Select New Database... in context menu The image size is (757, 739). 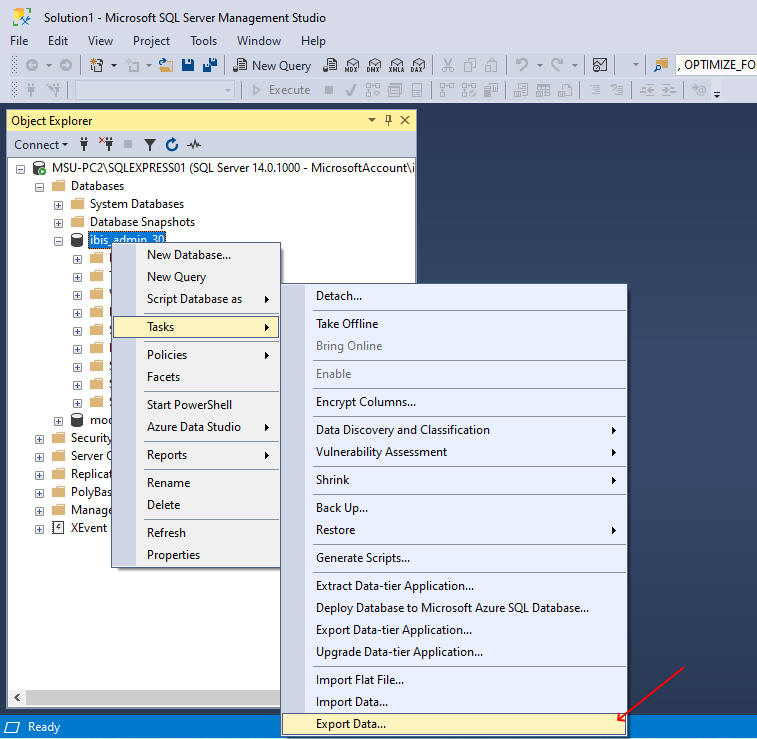click(196, 255)
